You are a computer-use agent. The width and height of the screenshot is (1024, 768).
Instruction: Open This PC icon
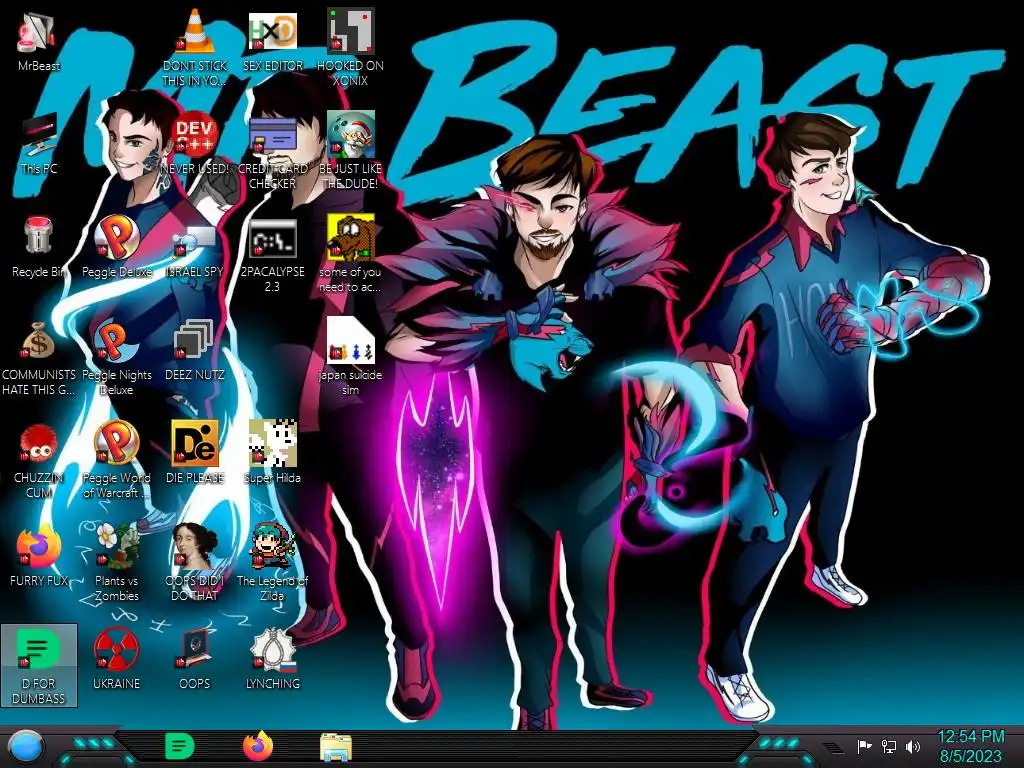38,135
